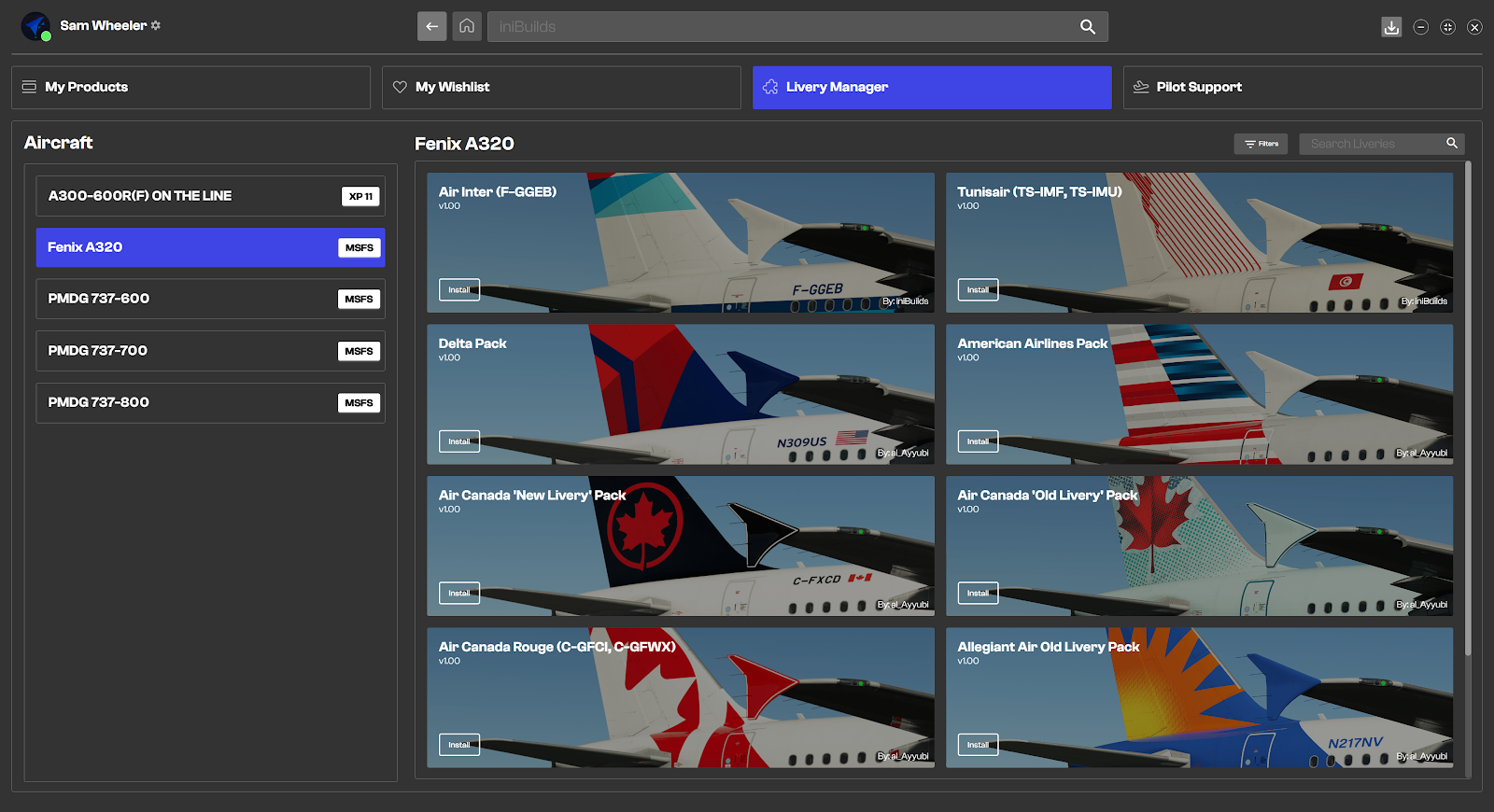
Task: Open the Filters dropdown
Action: [1261, 144]
